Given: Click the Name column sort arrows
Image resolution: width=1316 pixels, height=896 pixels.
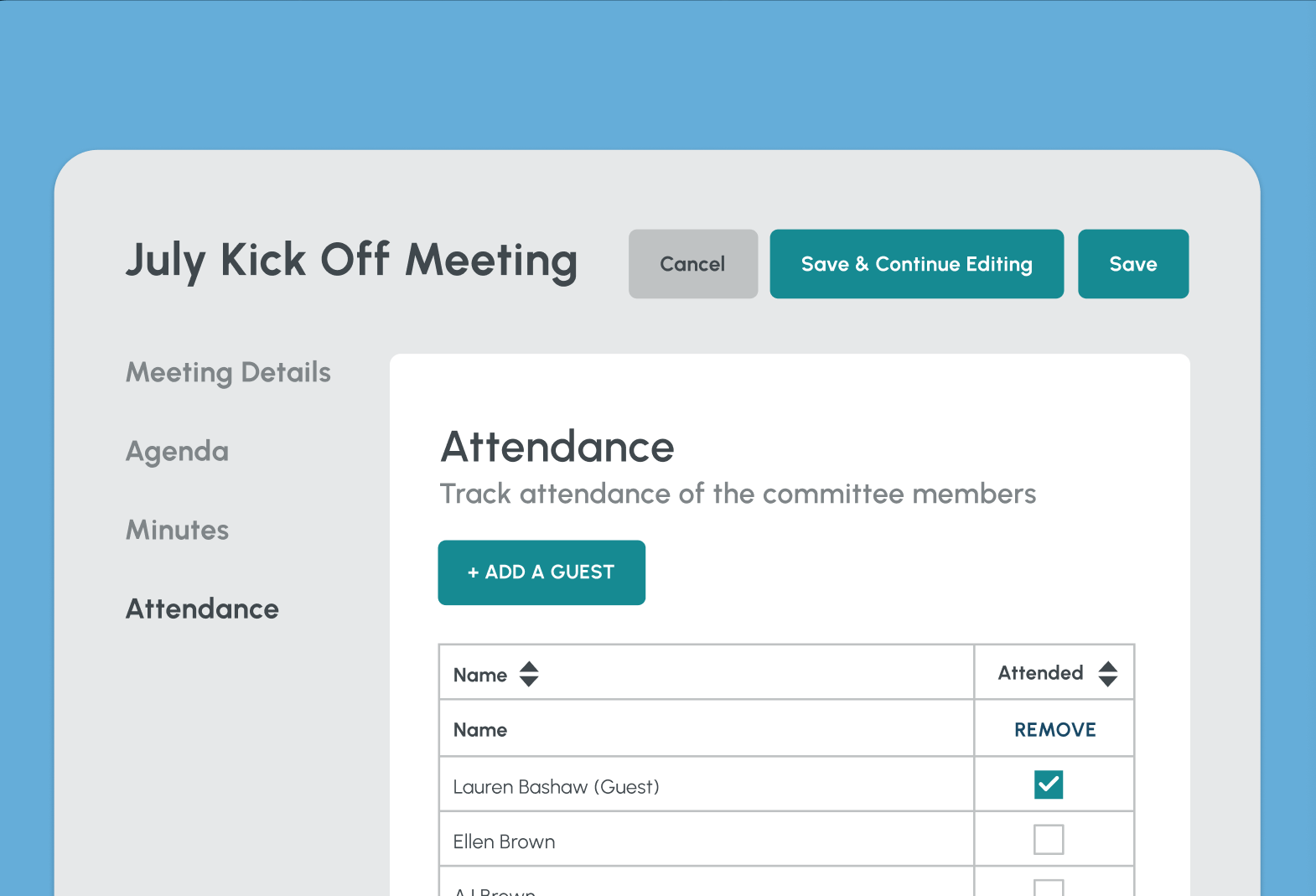Looking at the screenshot, I should coord(529,674).
